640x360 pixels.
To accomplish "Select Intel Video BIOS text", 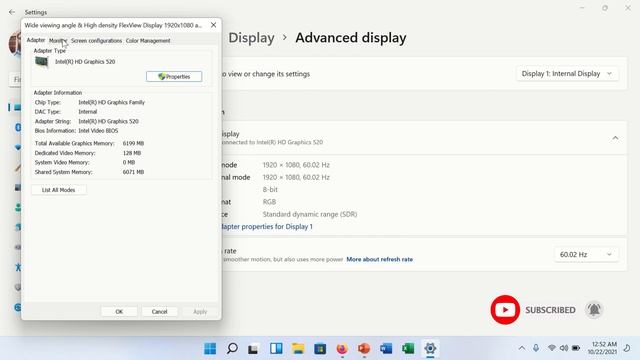I will [98, 131].
